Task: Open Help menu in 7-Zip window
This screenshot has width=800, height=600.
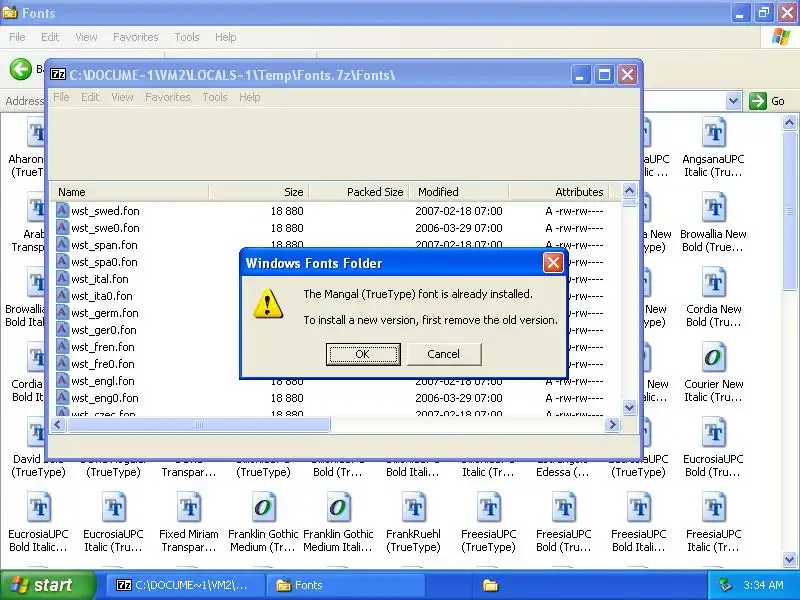Action: [249, 97]
